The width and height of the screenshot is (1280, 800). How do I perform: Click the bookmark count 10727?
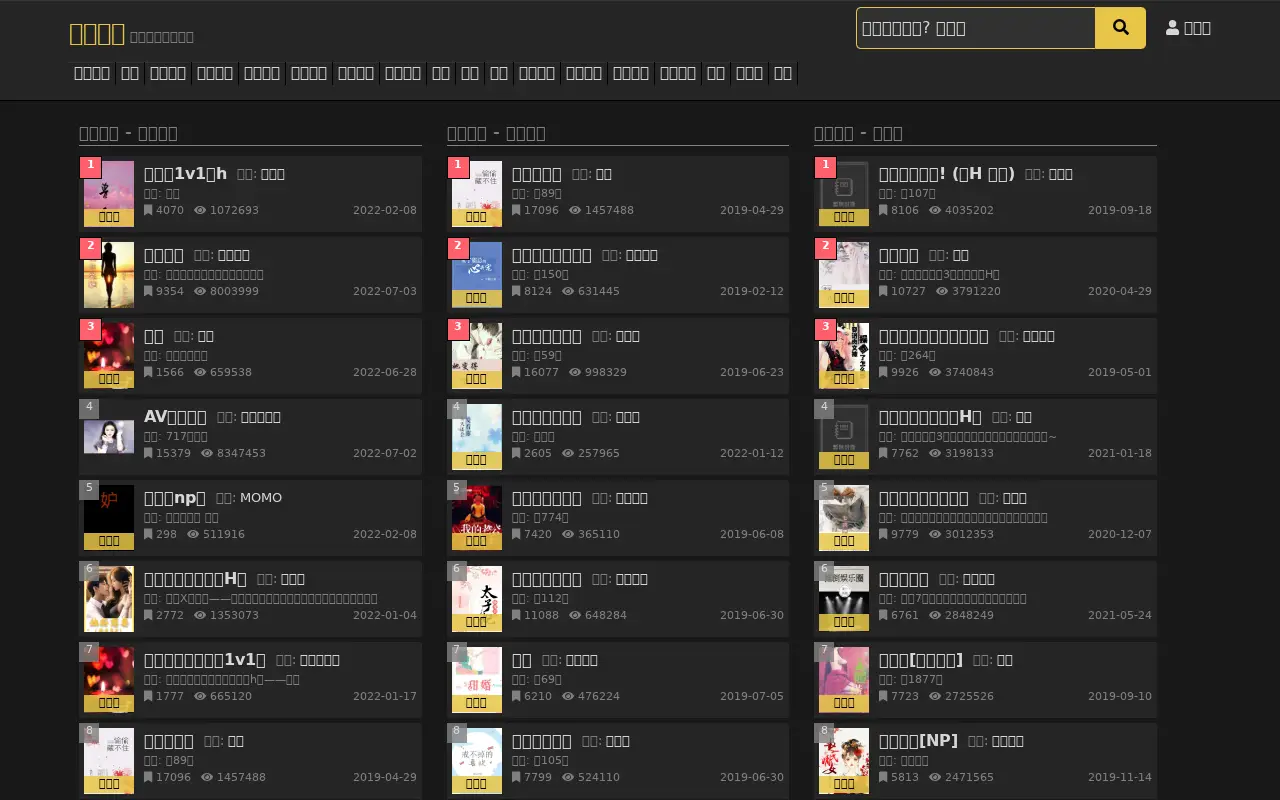point(909,292)
